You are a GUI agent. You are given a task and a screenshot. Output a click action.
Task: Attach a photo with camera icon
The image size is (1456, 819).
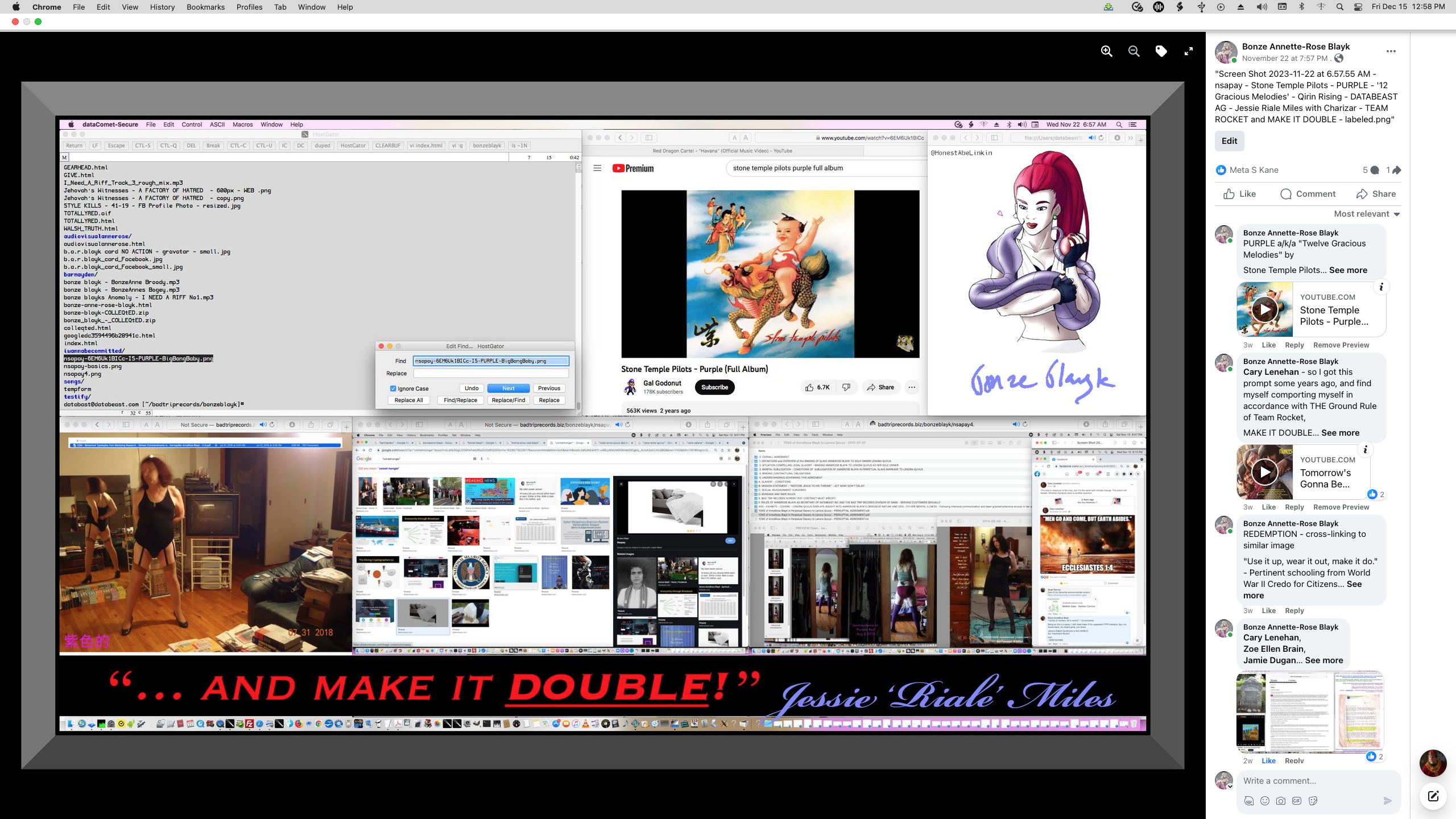pyautogui.click(x=1280, y=801)
